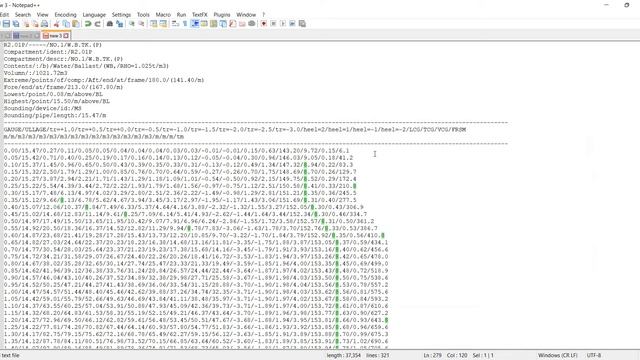Cut selection with the scissors icon

[x=56, y=24]
